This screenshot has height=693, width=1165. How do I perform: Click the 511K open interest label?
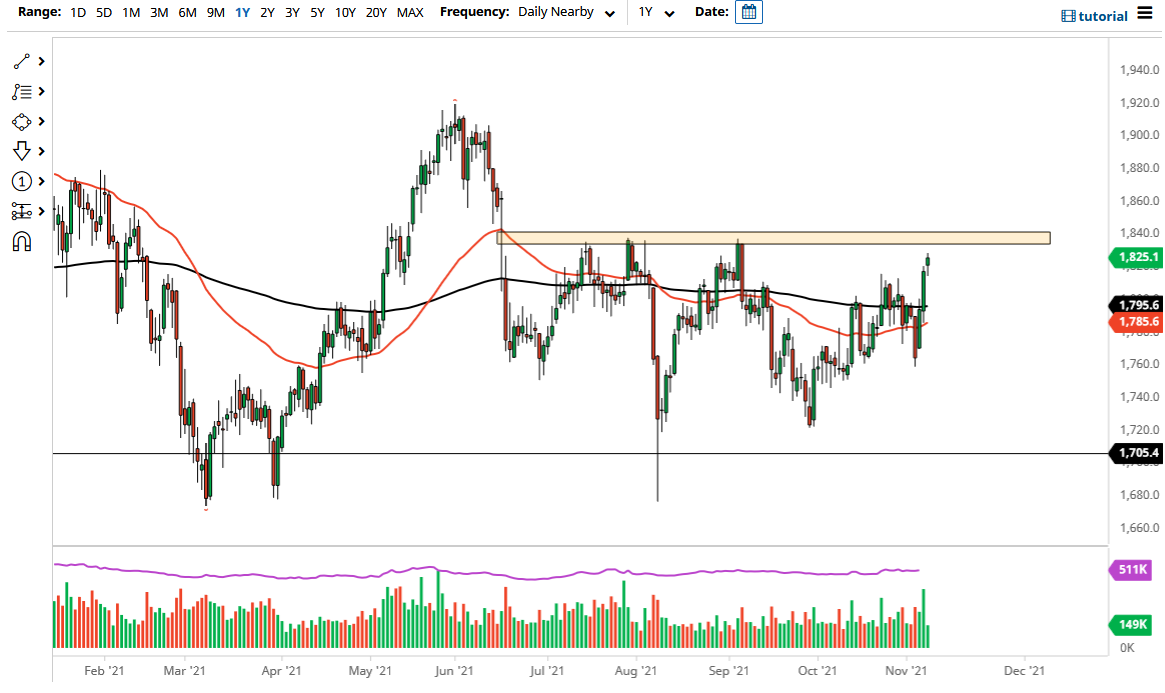coord(1130,570)
